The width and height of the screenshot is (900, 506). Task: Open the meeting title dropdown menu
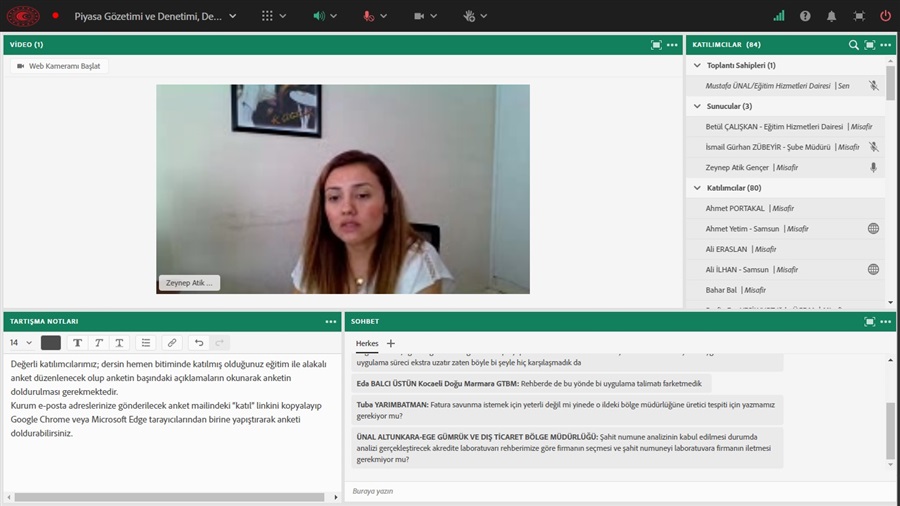pyautogui.click(x=232, y=16)
